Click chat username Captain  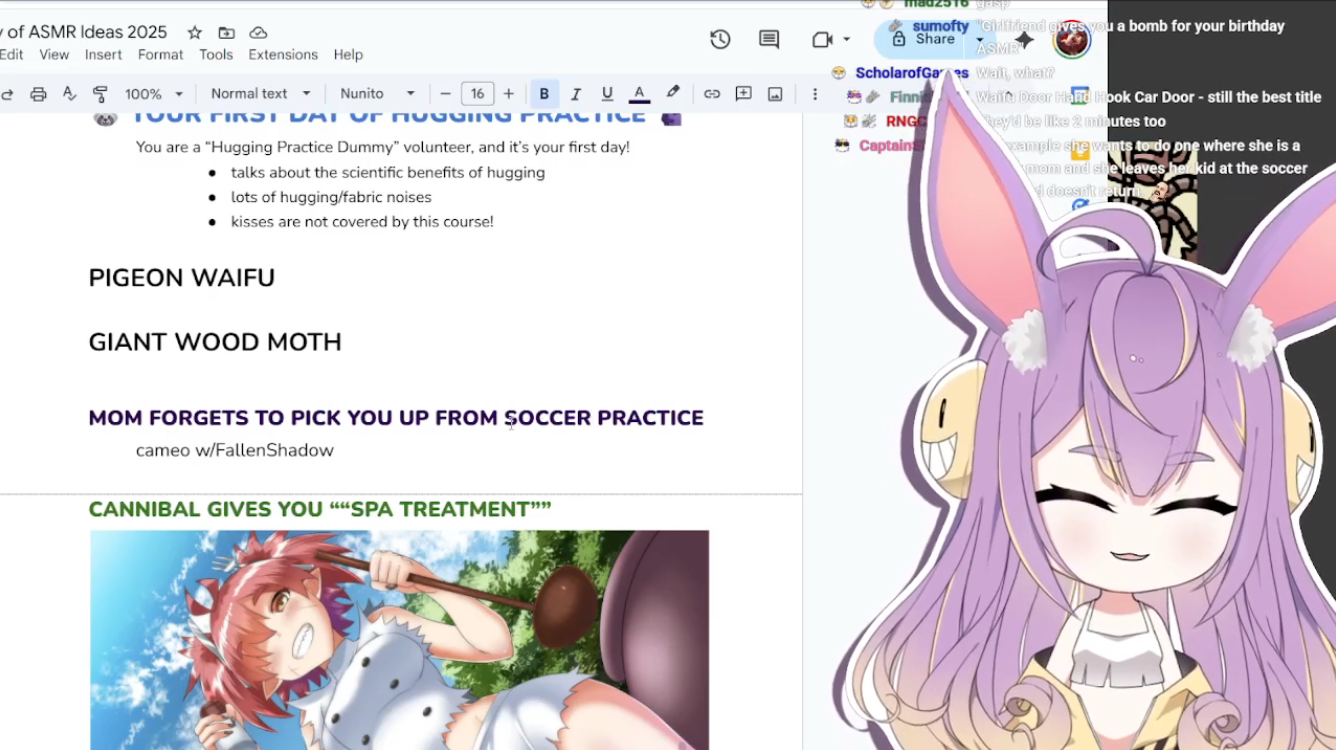point(886,145)
